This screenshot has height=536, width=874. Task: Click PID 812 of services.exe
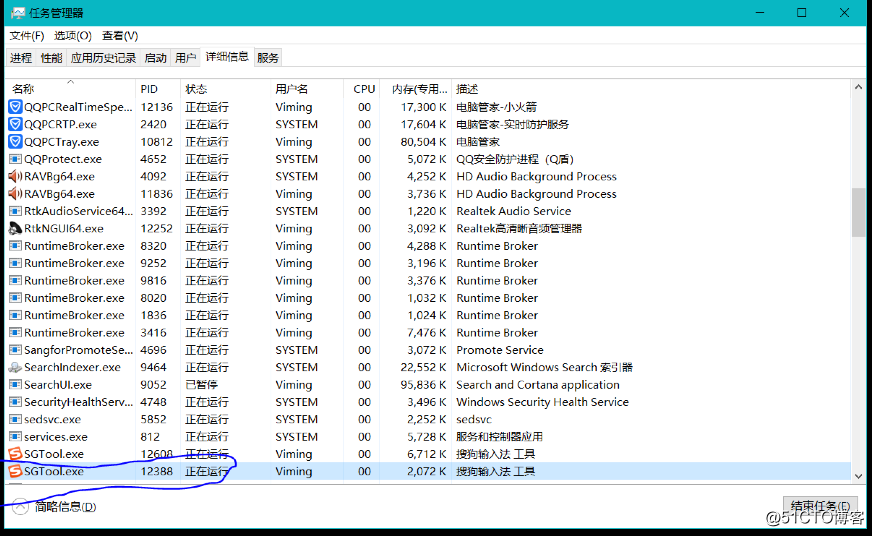[150, 436]
